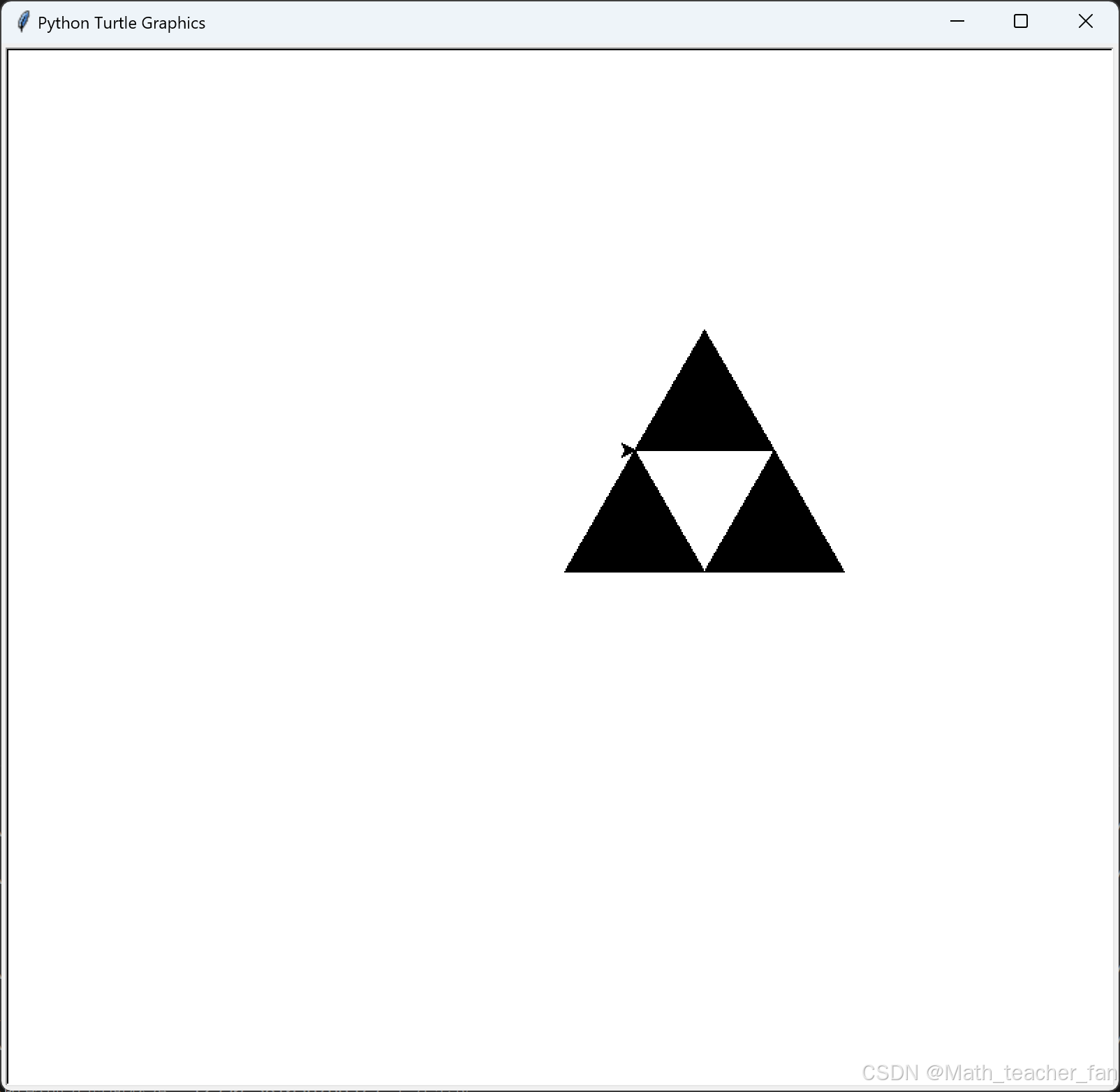The width and height of the screenshot is (1120, 1092).
Task: Click the CSDN watermark text
Action: tap(890, 1072)
